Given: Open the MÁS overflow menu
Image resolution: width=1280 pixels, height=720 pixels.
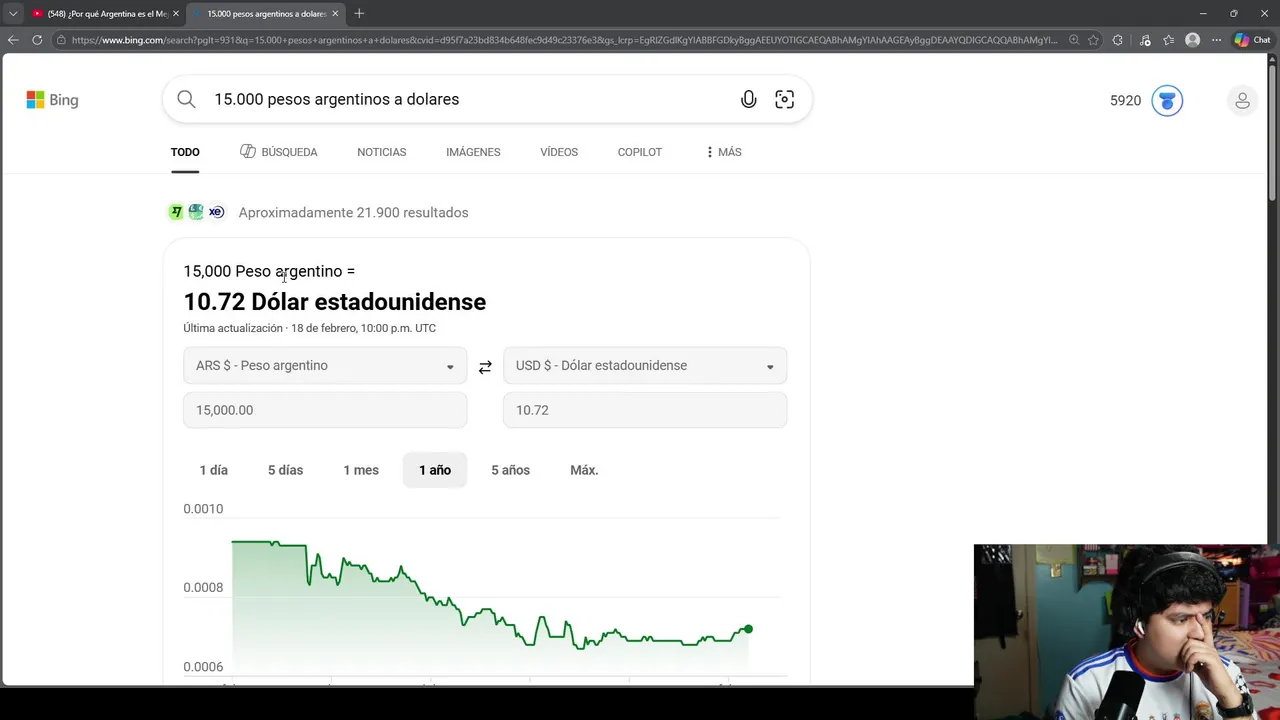Looking at the screenshot, I should point(723,152).
